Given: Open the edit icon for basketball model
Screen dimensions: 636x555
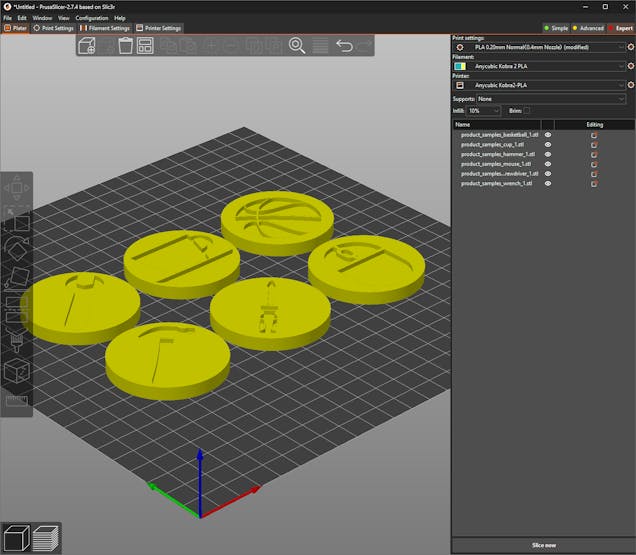Looking at the screenshot, I should [x=594, y=134].
